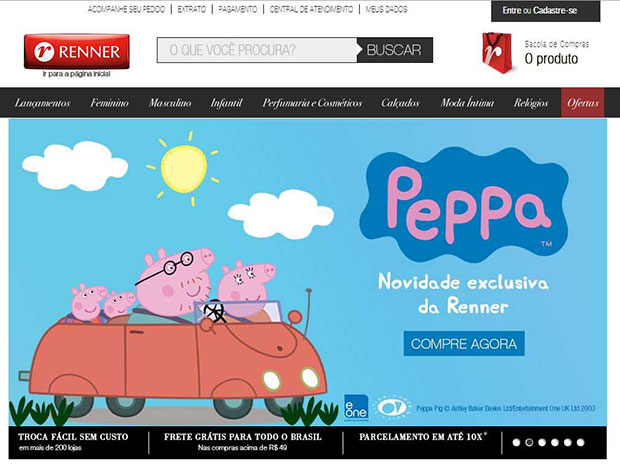Click the Renner logo to go home
Viewport: 620px width, 469px height.
point(77,51)
